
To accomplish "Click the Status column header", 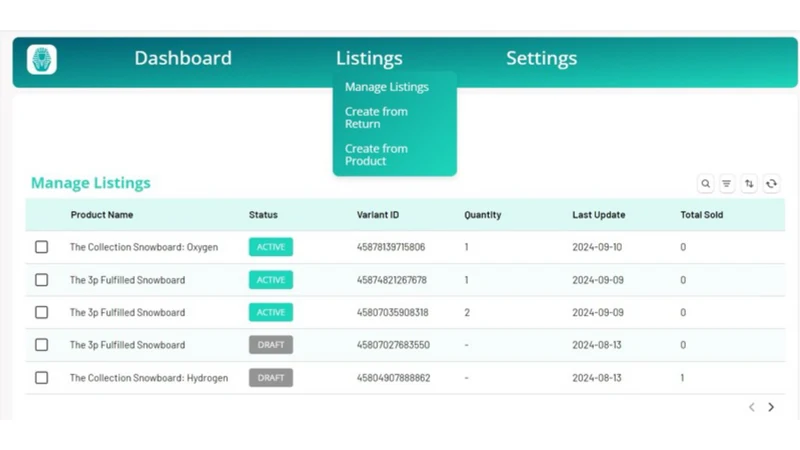I will [x=263, y=215].
